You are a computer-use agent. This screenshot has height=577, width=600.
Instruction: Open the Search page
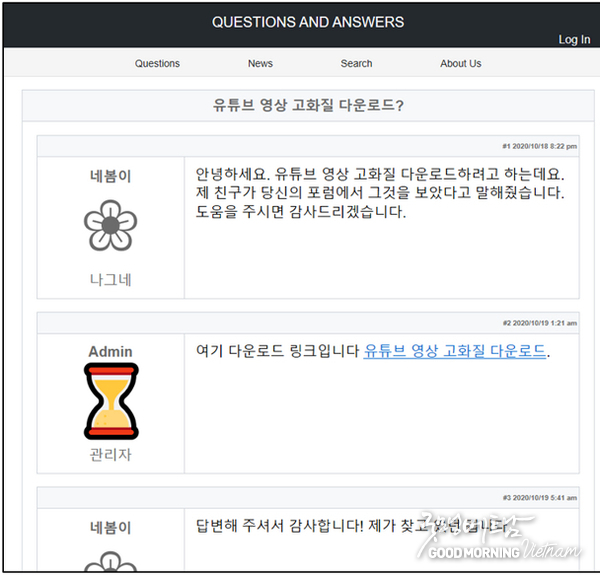click(x=356, y=64)
